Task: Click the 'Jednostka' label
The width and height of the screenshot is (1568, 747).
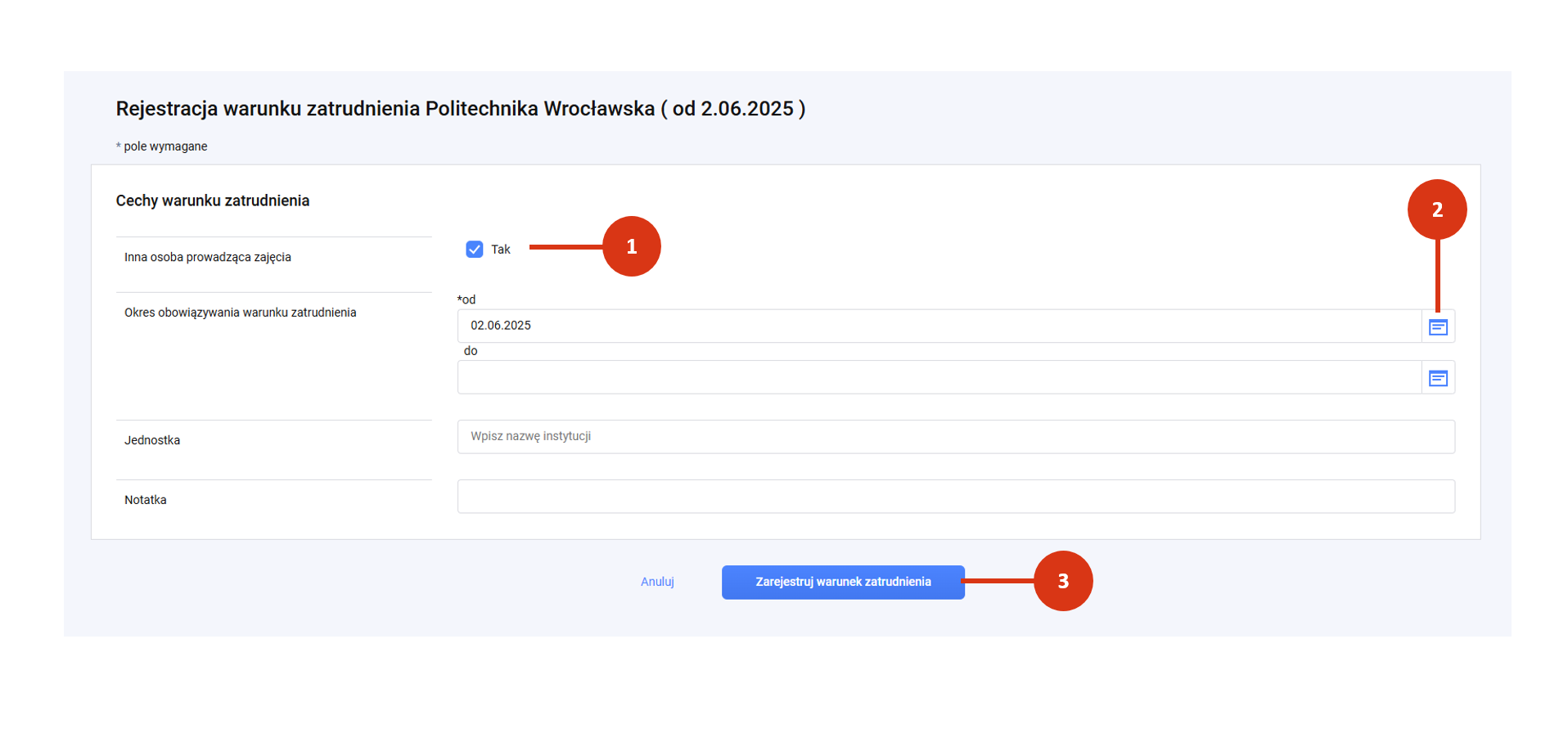Action: point(152,440)
